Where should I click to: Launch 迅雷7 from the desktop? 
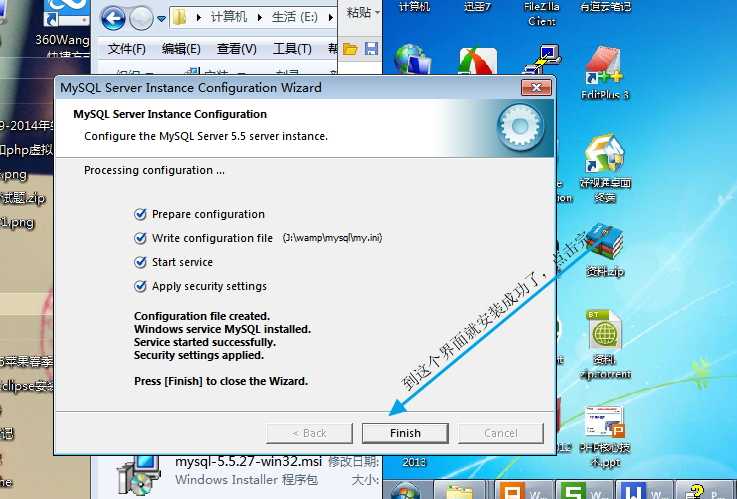pyautogui.click(x=477, y=7)
